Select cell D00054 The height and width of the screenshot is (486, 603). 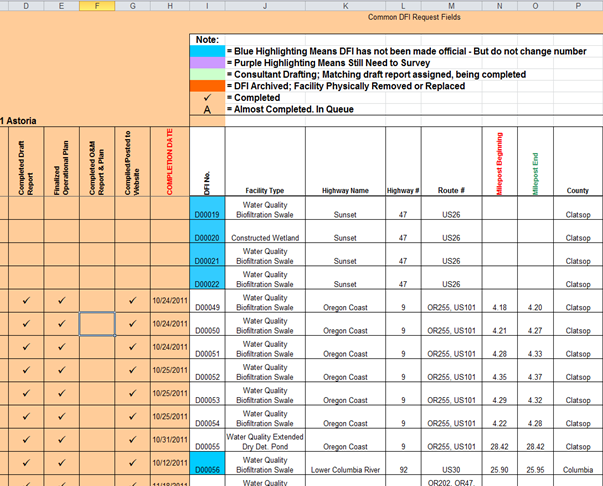point(207,417)
